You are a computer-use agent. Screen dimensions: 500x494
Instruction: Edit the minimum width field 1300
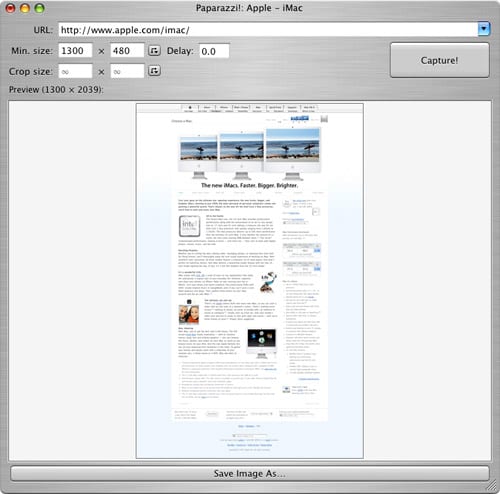click(75, 51)
